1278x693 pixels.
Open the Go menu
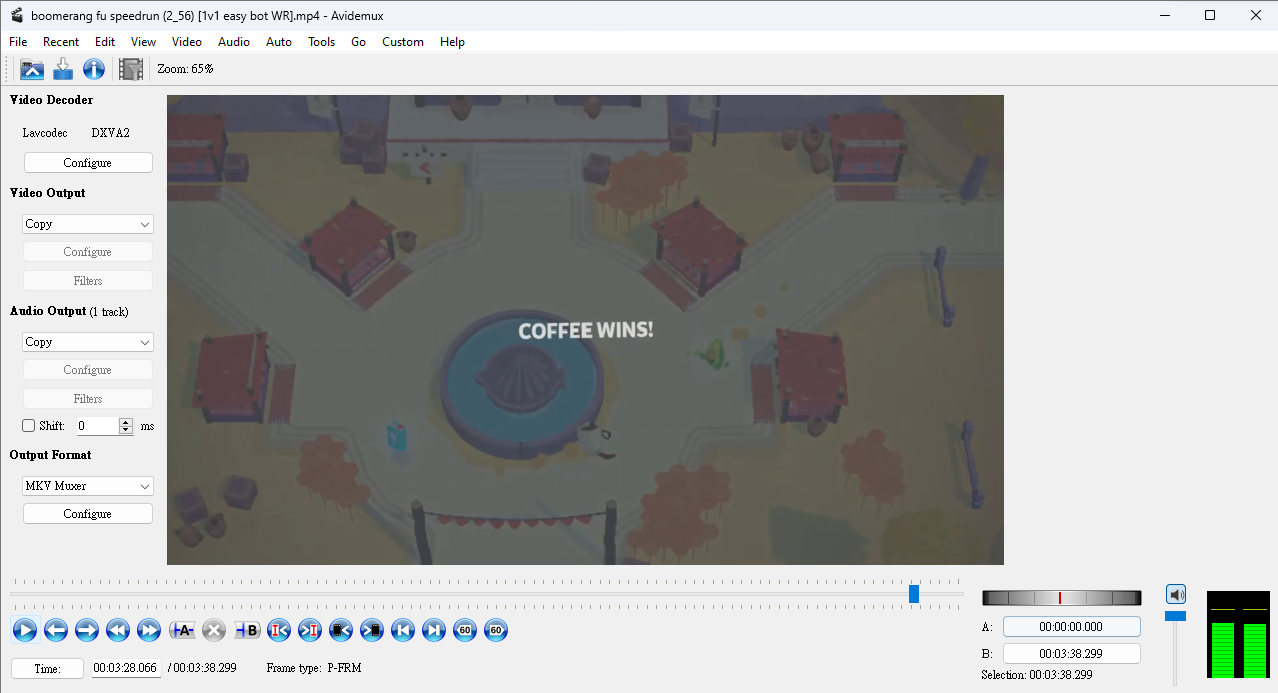point(358,42)
